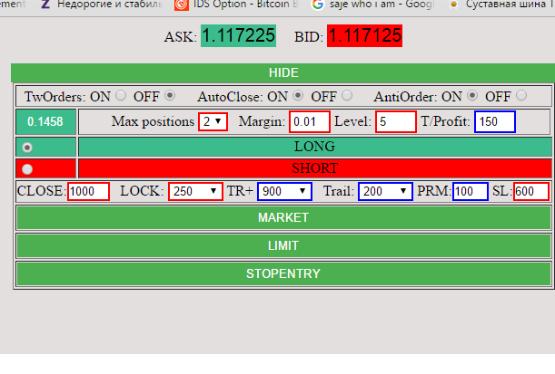Image resolution: width=555 pixels, height=374 pixels.
Task: Click the CLOSE value input field
Action: (x=88, y=191)
